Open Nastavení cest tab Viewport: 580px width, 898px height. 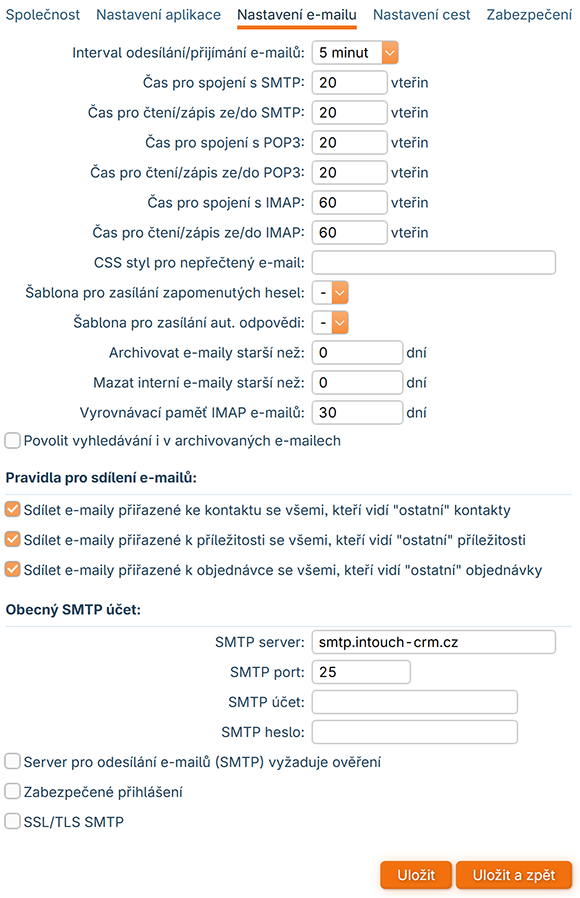[x=421, y=15]
